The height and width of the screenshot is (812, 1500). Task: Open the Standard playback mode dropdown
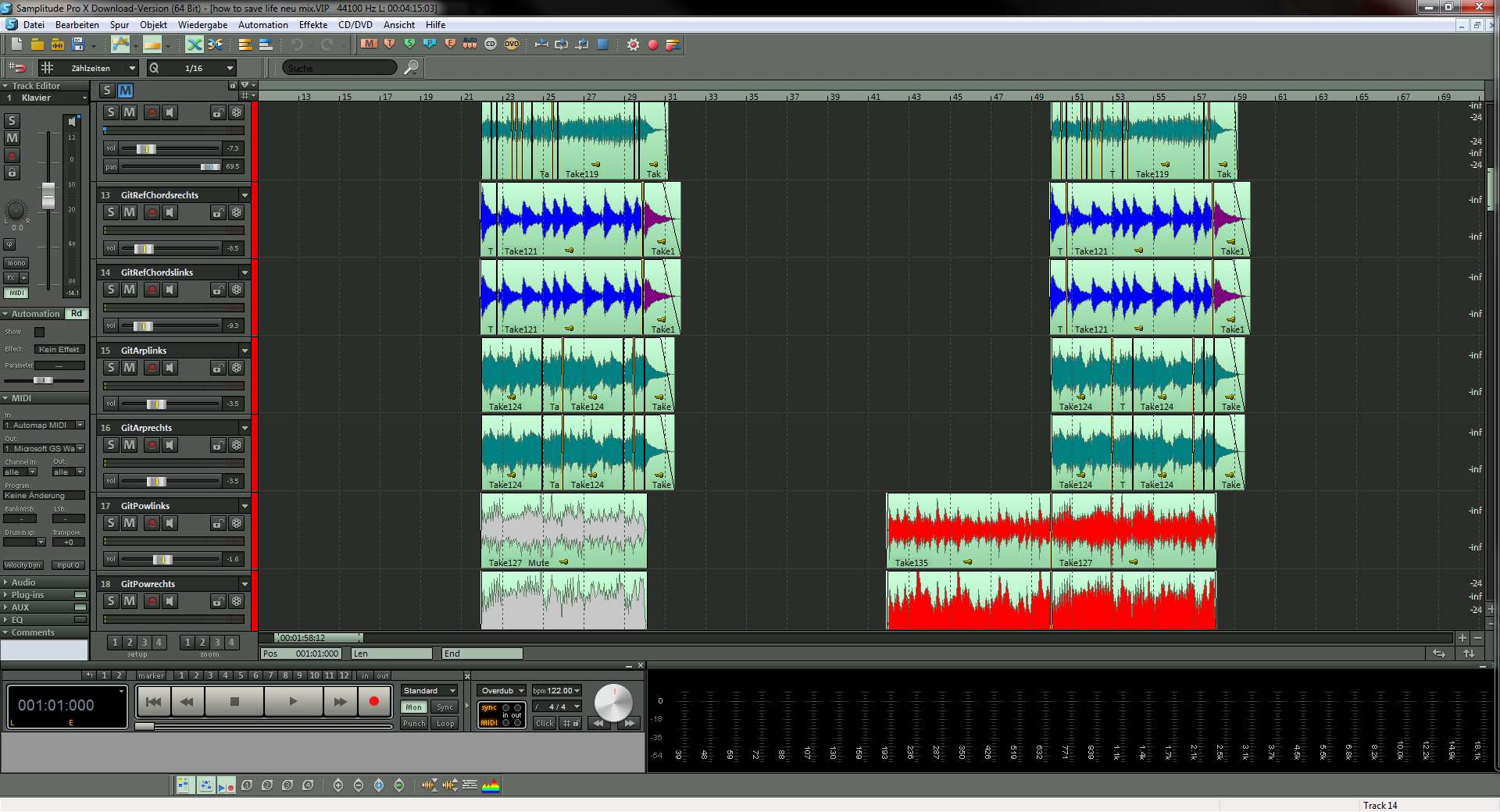coord(429,690)
